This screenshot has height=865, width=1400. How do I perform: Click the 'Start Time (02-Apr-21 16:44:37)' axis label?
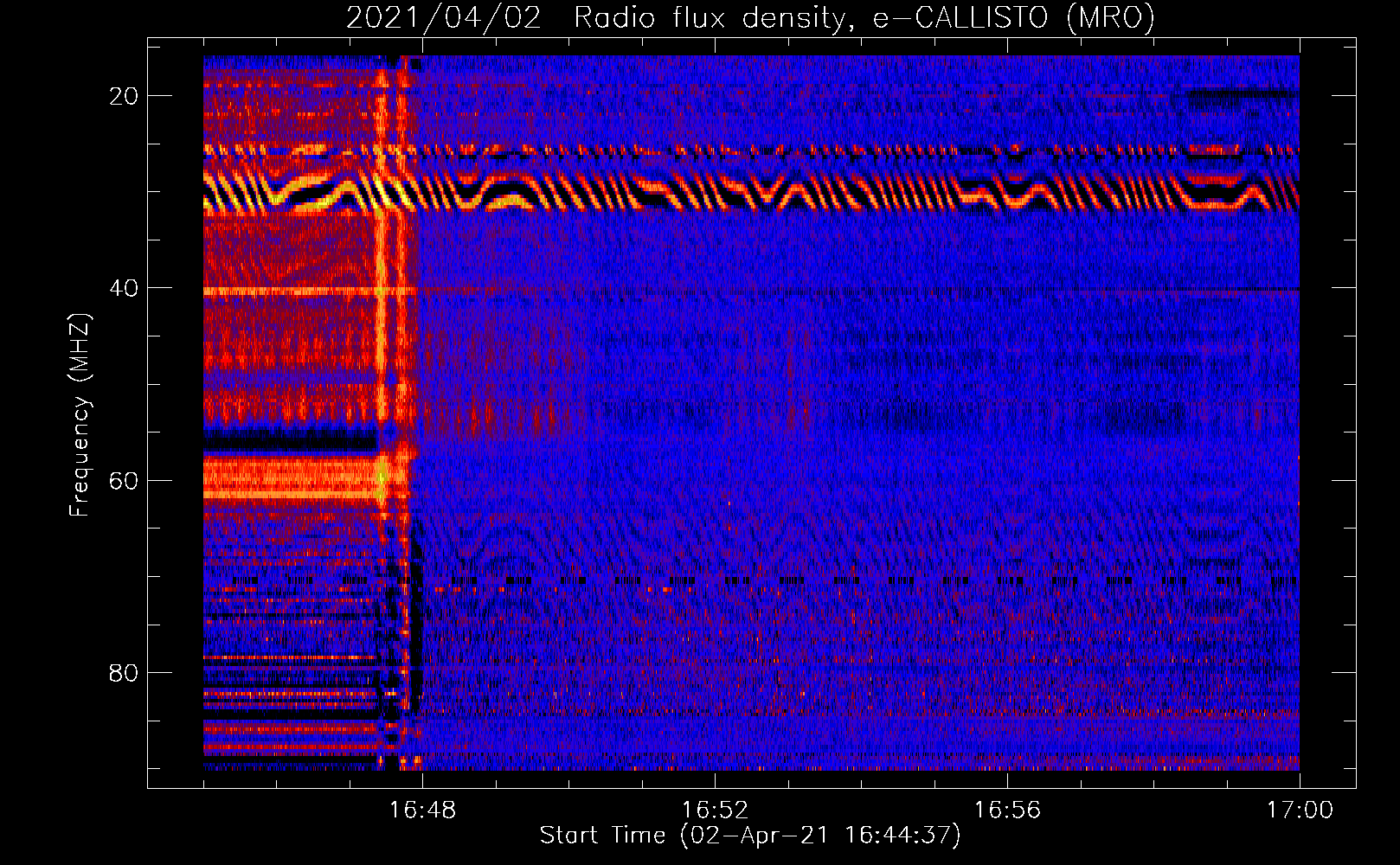(750, 836)
